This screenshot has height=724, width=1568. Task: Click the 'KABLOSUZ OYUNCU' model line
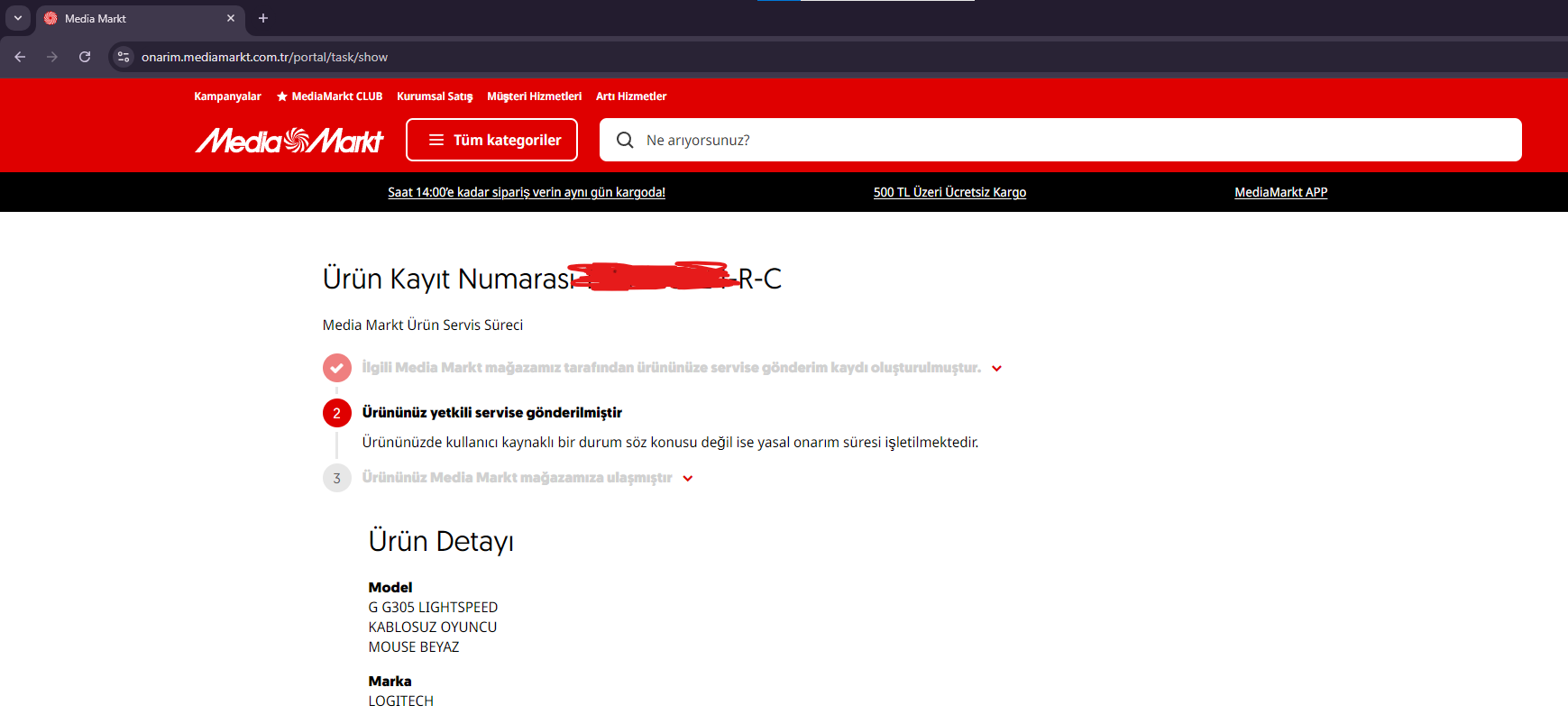click(433, 628)
